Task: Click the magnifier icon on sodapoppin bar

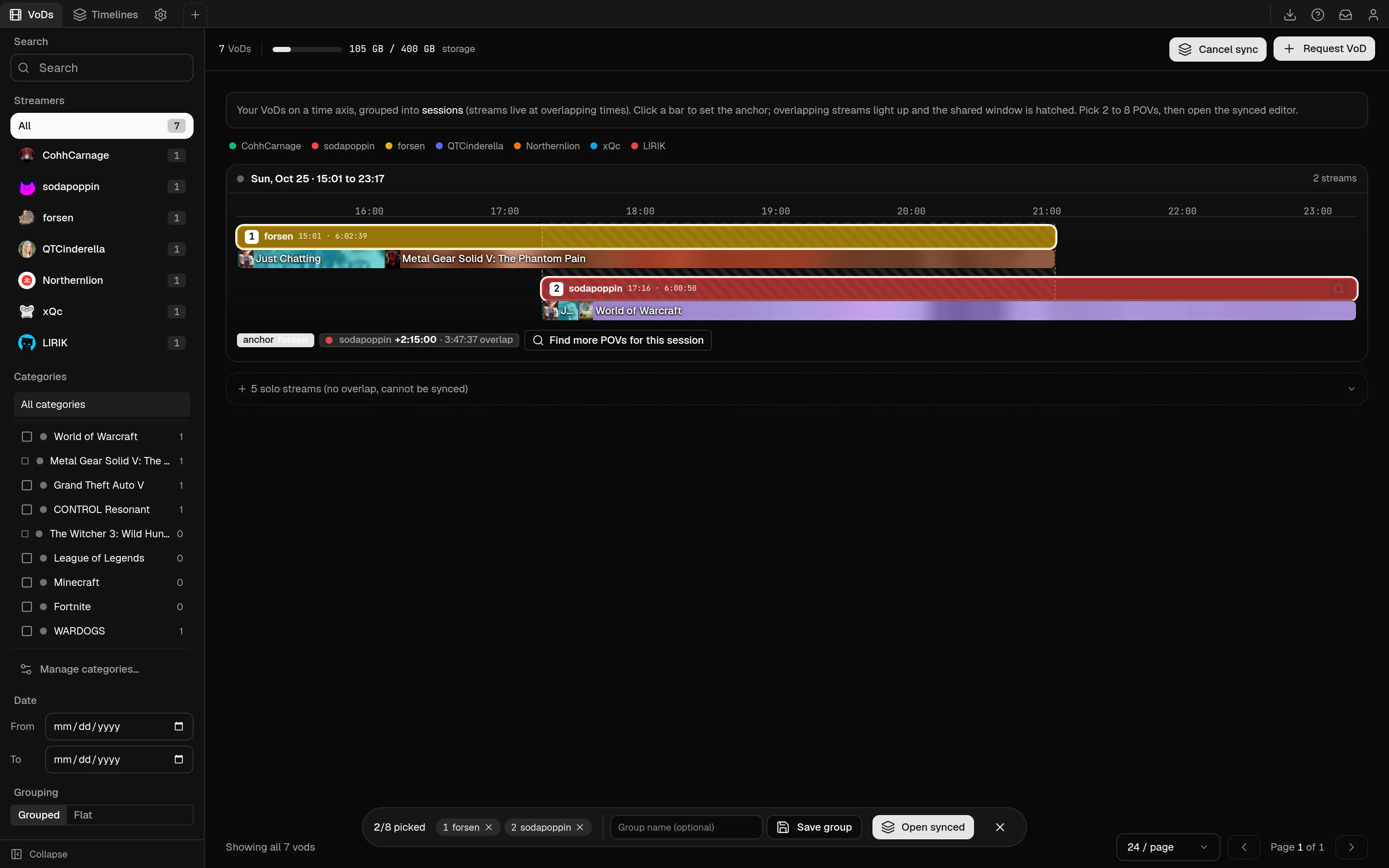Action: [1338, 289]
